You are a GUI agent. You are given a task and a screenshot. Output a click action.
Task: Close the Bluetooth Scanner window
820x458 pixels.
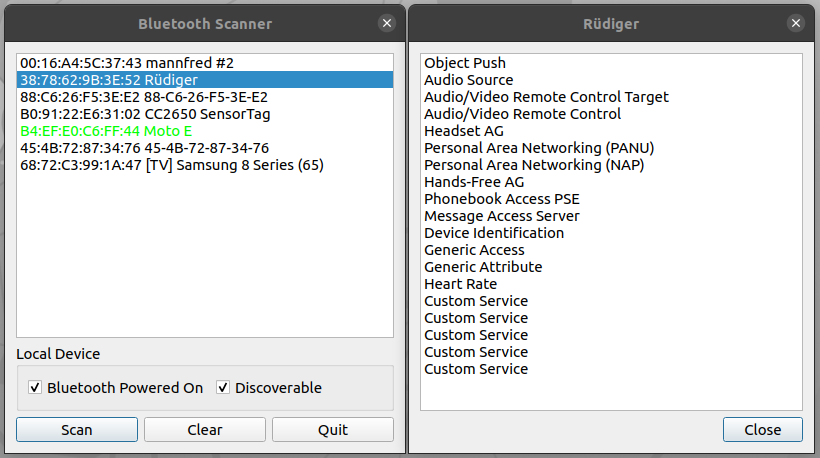tap(387, 23)
